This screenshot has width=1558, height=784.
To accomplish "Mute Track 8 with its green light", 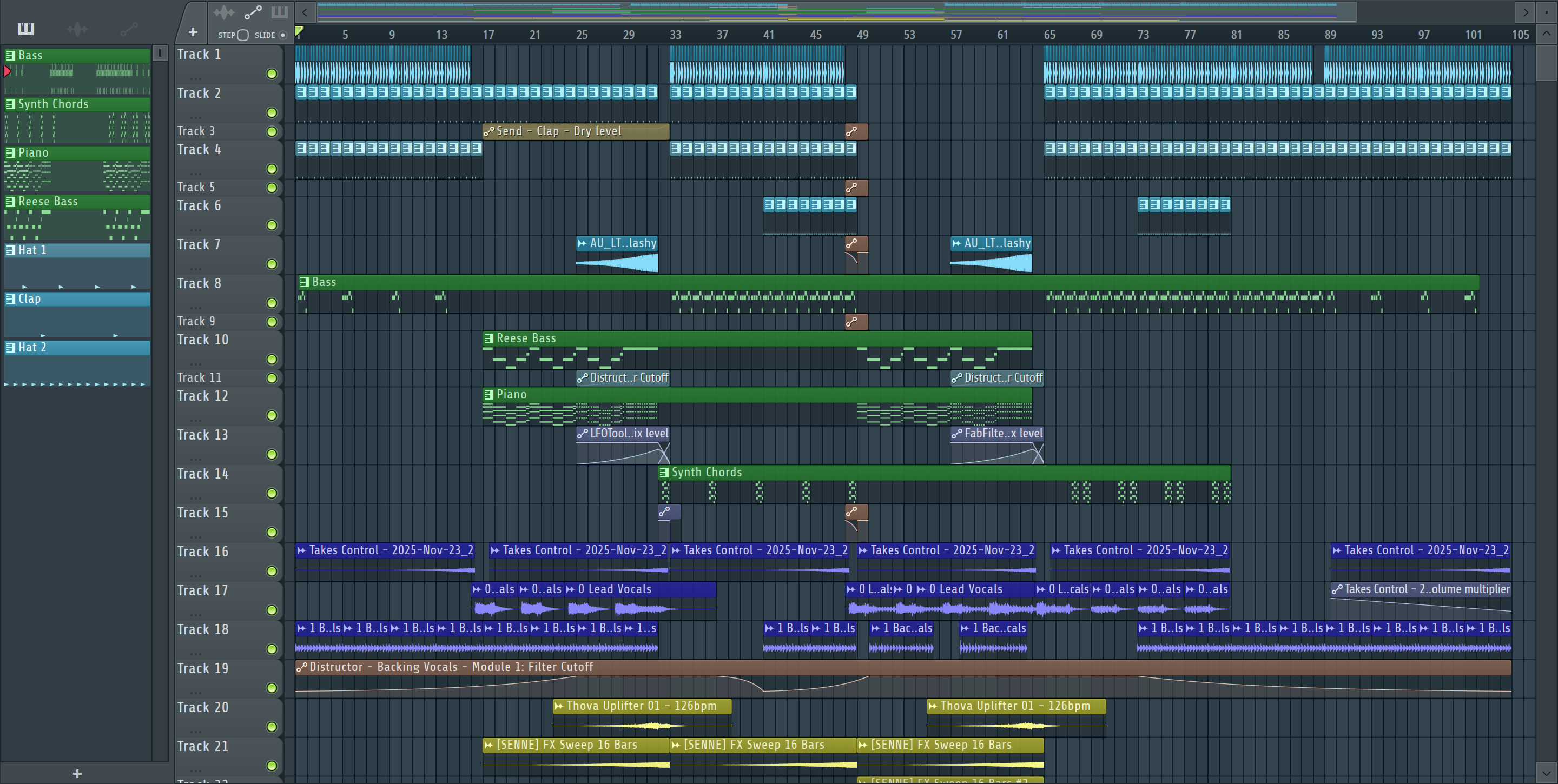I will (272, 303).
